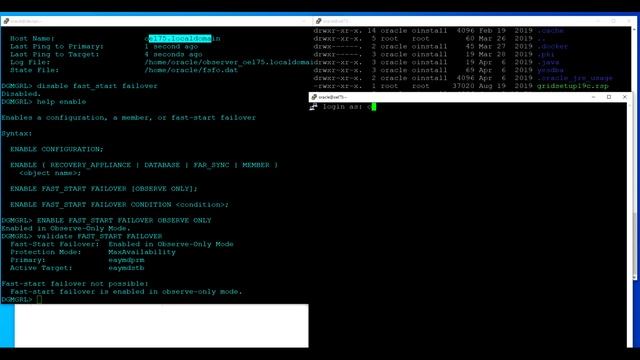Click the 'Syntax:' heading line
Image resolution: width=640 pixels, height=360 pixels.
pos(16,133)
